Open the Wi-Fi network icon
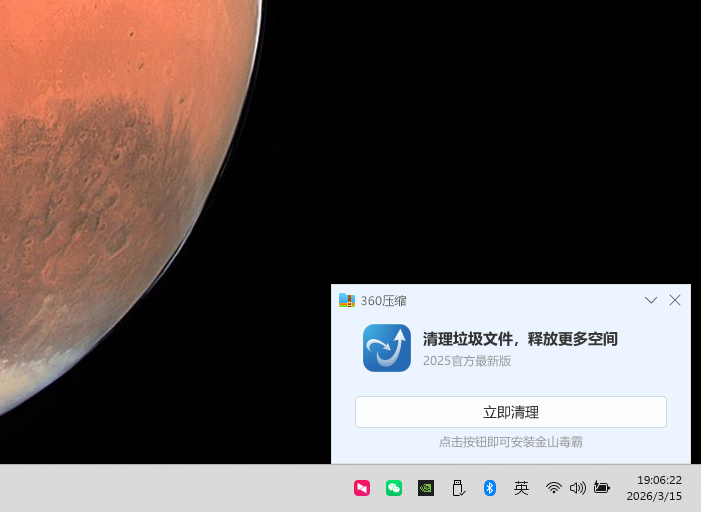This screenshot has height=512, width=701. click(x=553, y=488)
